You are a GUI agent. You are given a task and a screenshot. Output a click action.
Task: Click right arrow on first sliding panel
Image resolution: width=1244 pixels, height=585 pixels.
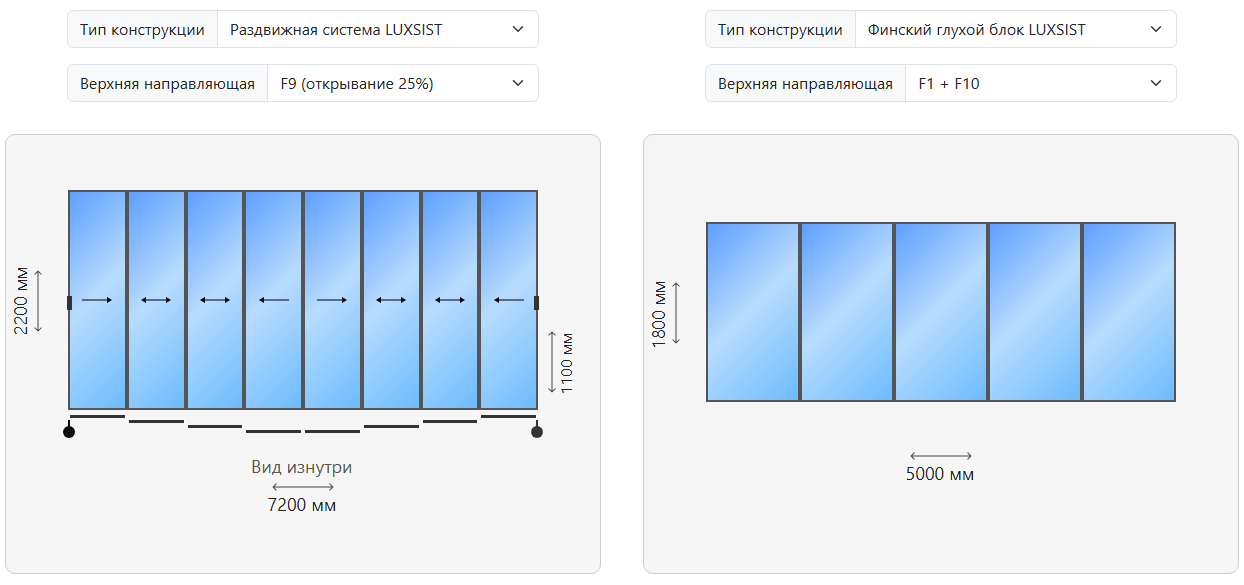click(x=97, y=300)
